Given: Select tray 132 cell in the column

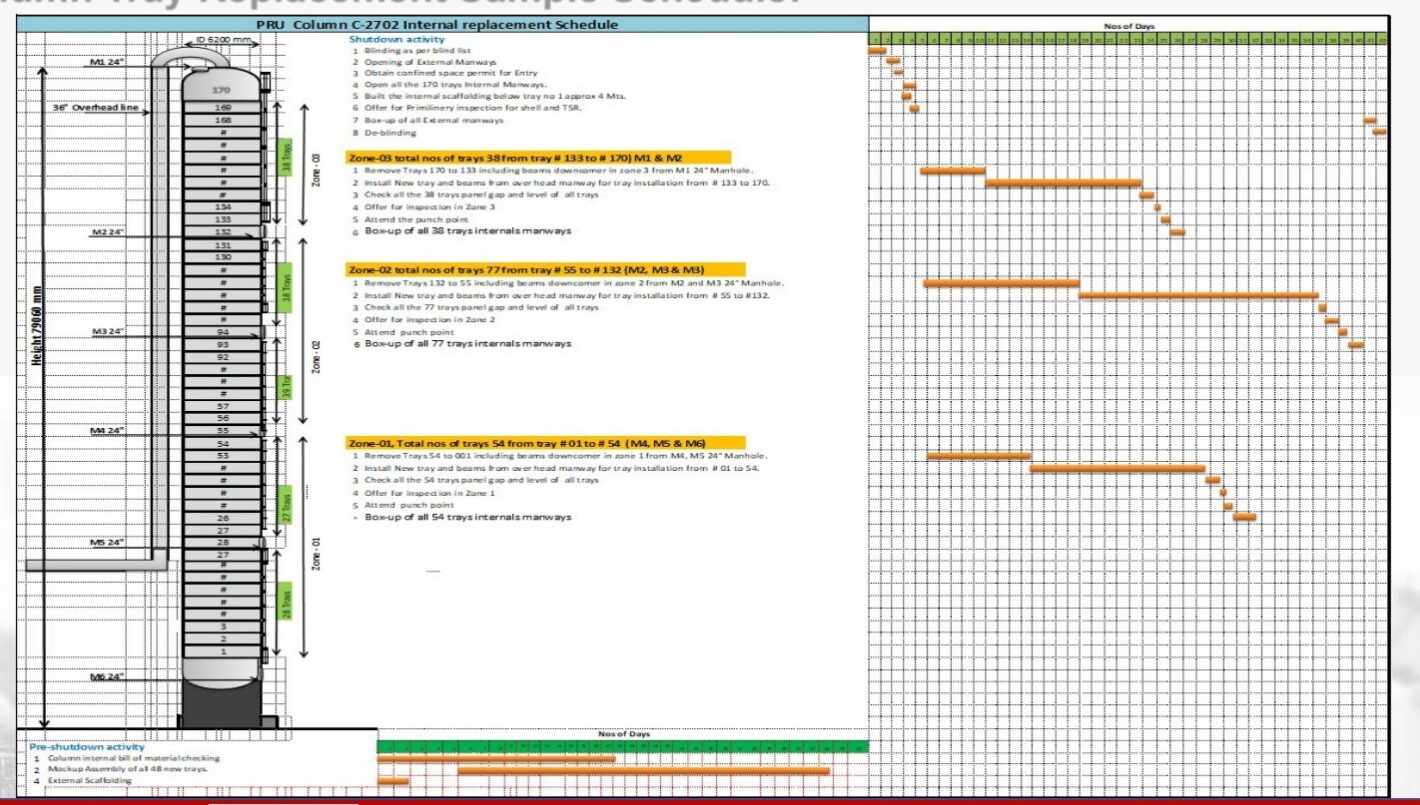Looking at the screenshot, I should pos(222,232).
